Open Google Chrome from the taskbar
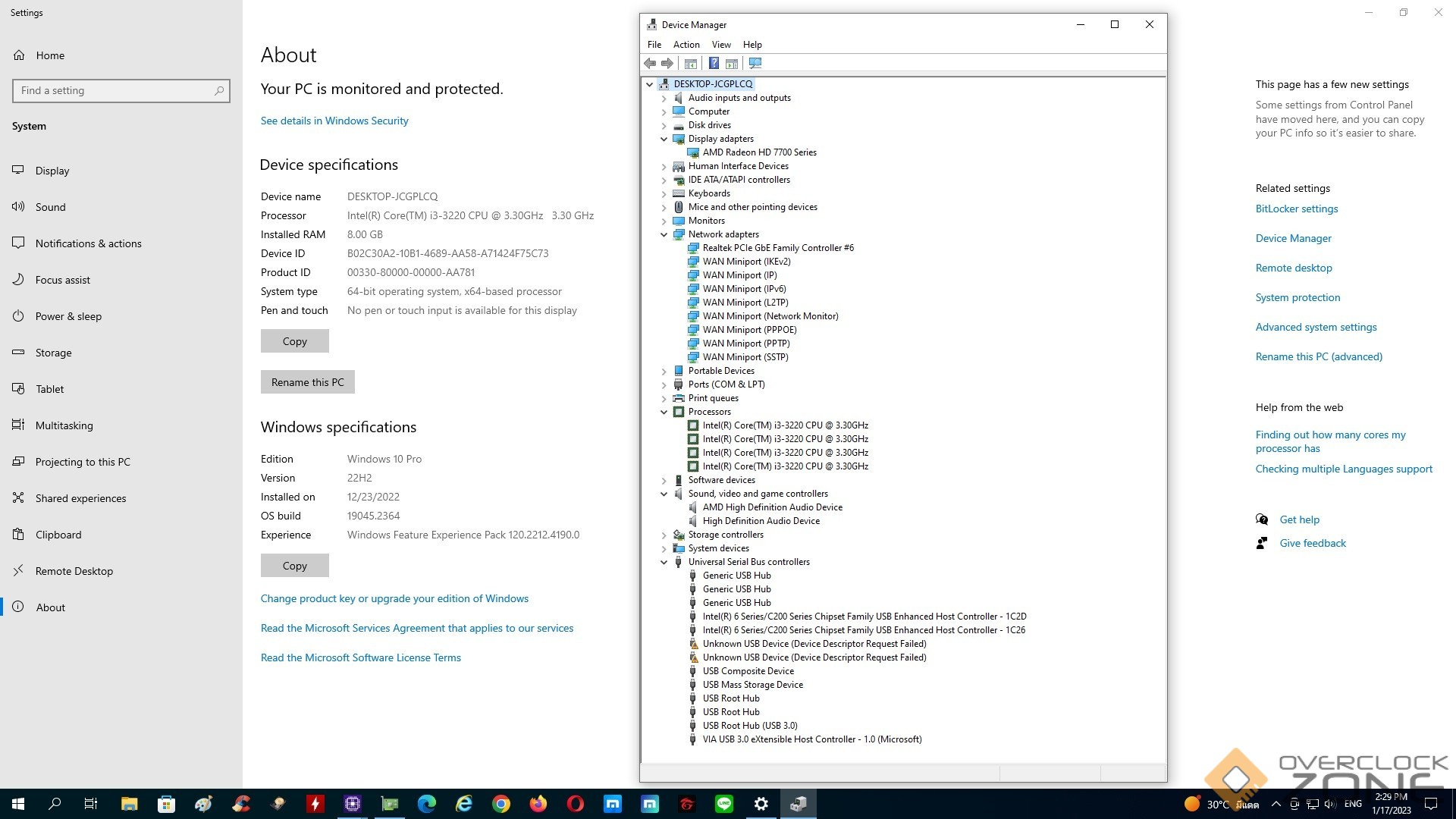Image resolution: width=1456 pixels, height=819 pixels. click(501, 804)
